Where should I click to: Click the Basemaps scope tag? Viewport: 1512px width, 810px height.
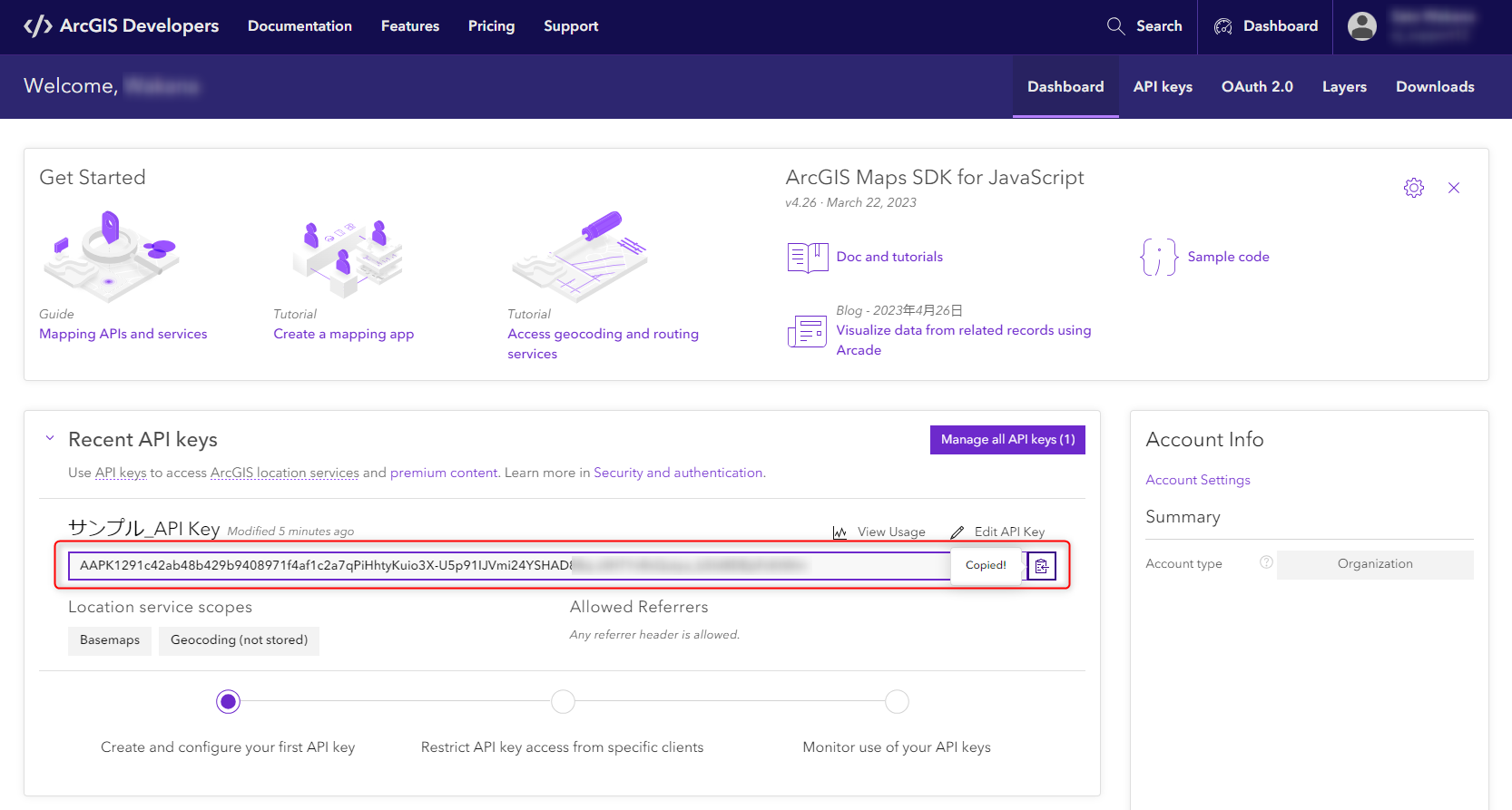coord(110,640)
